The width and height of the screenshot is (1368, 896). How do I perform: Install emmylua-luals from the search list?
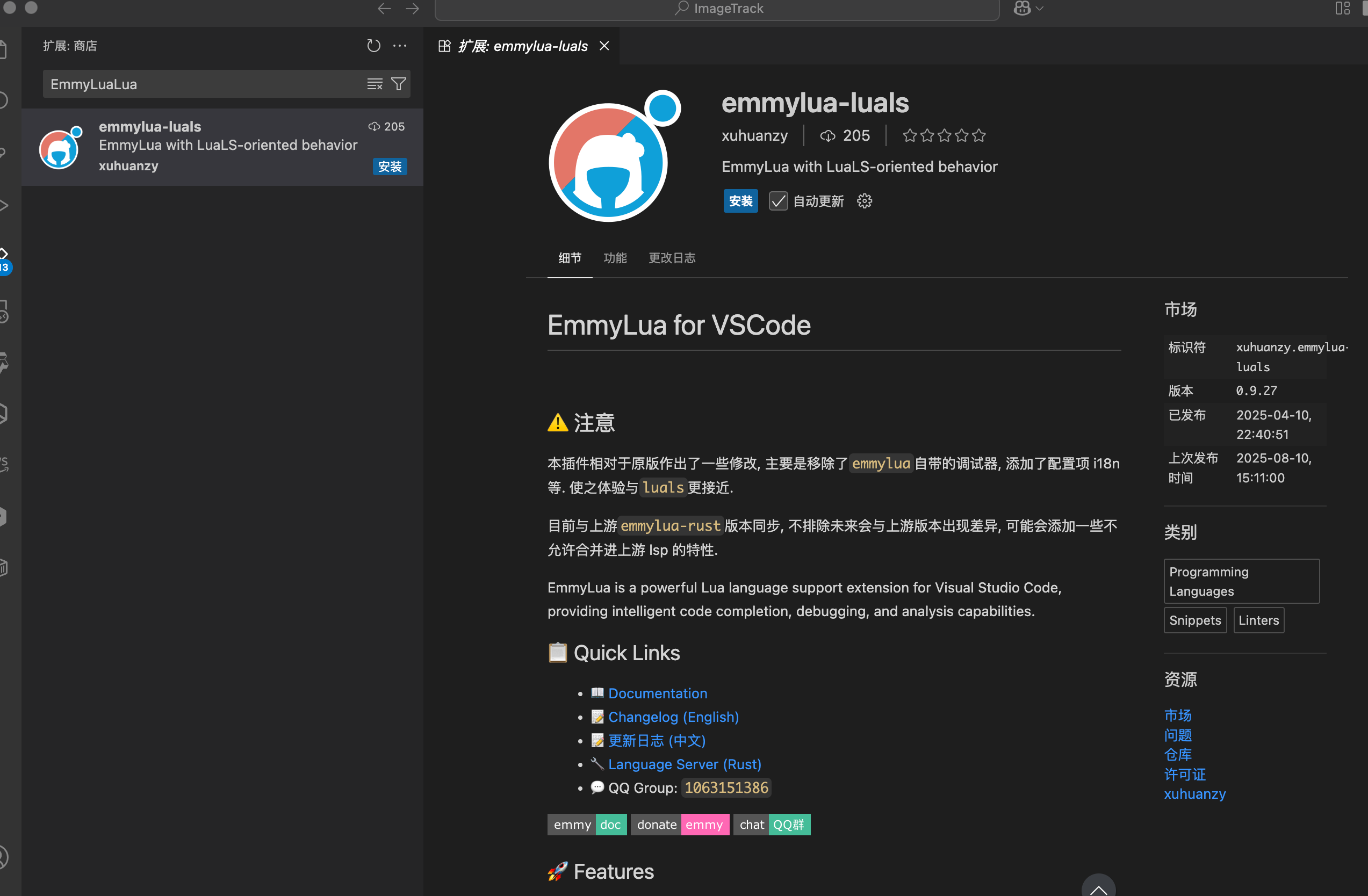coord(389,167)
